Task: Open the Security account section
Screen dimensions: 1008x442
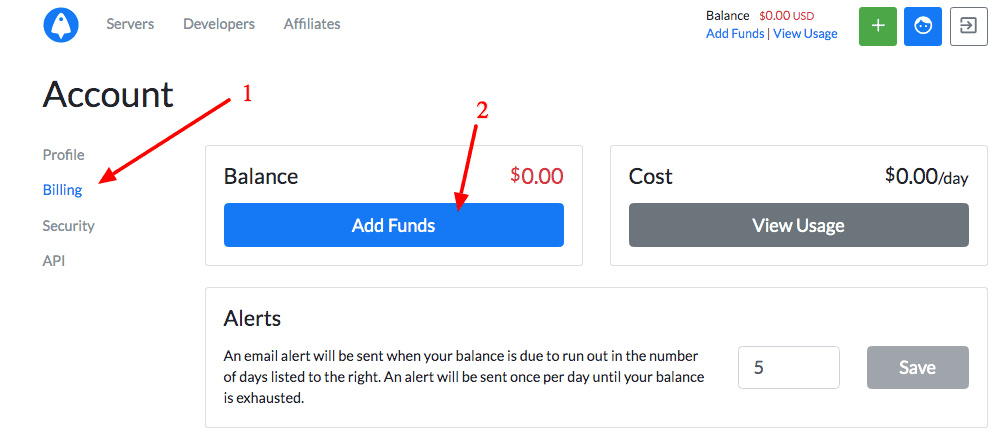Action: [x=69, y=226]
